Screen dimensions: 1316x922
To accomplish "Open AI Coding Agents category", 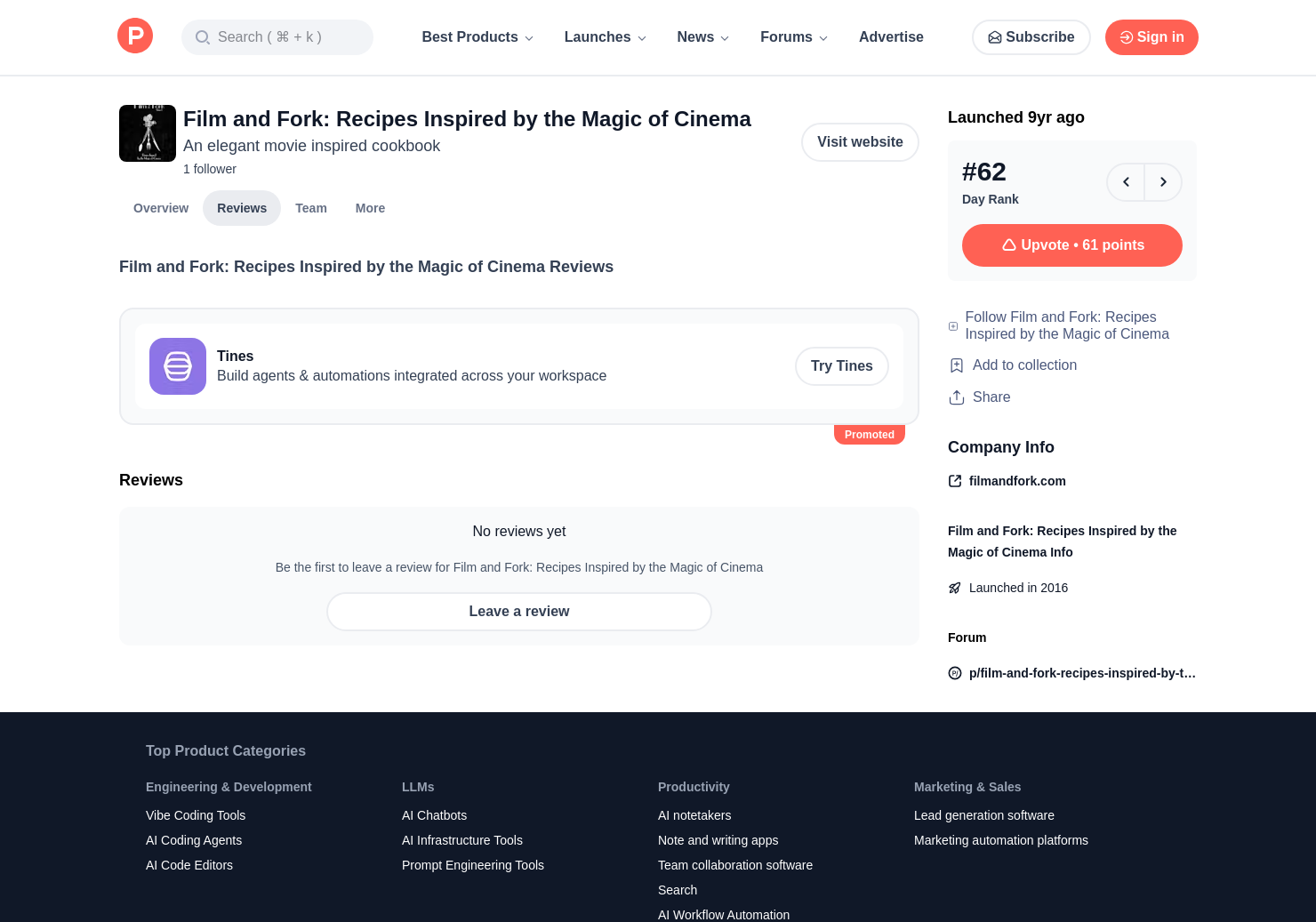I will click(x=194, y=840).
